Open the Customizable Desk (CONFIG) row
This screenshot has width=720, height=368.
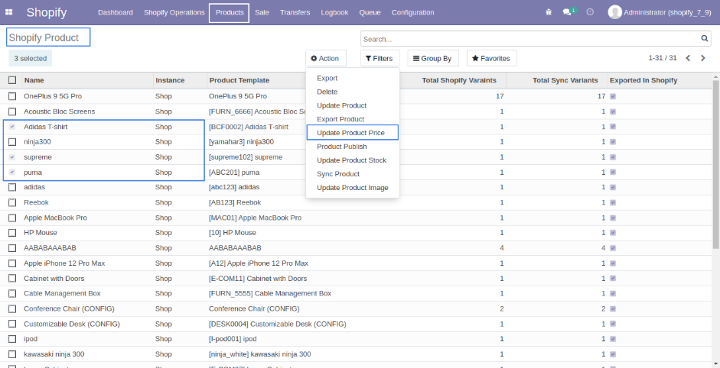[x=356, y=324]
